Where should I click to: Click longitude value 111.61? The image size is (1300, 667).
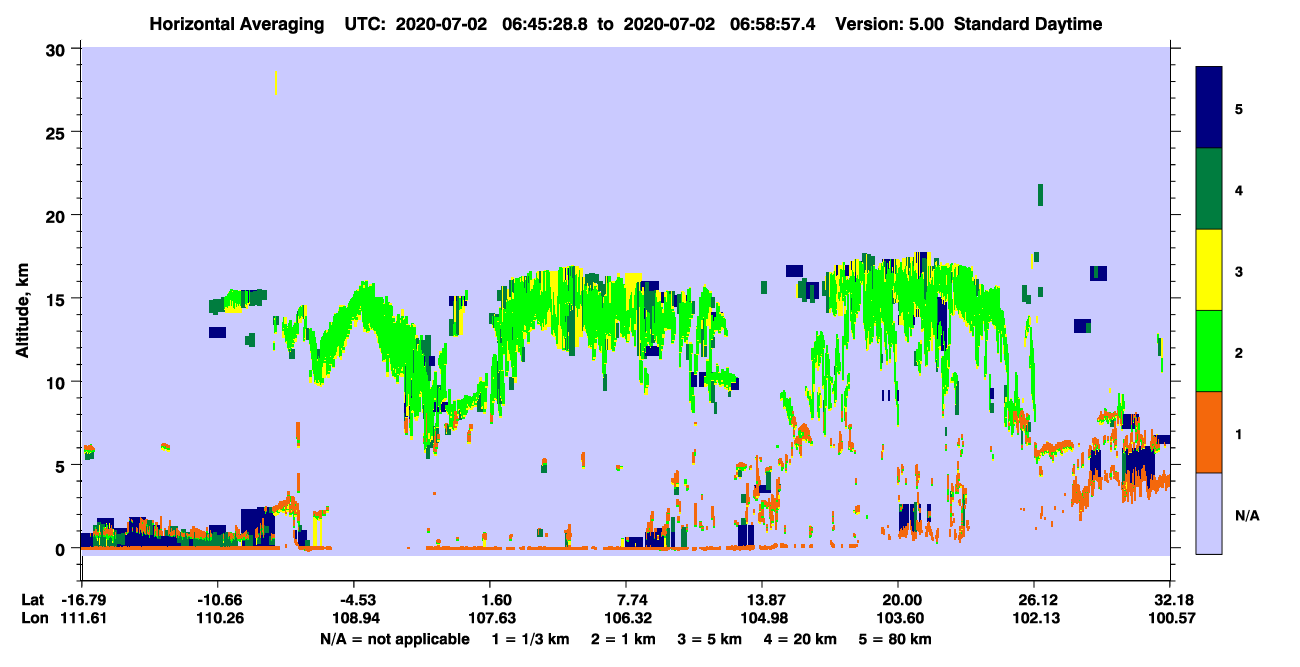pos(82,618)
